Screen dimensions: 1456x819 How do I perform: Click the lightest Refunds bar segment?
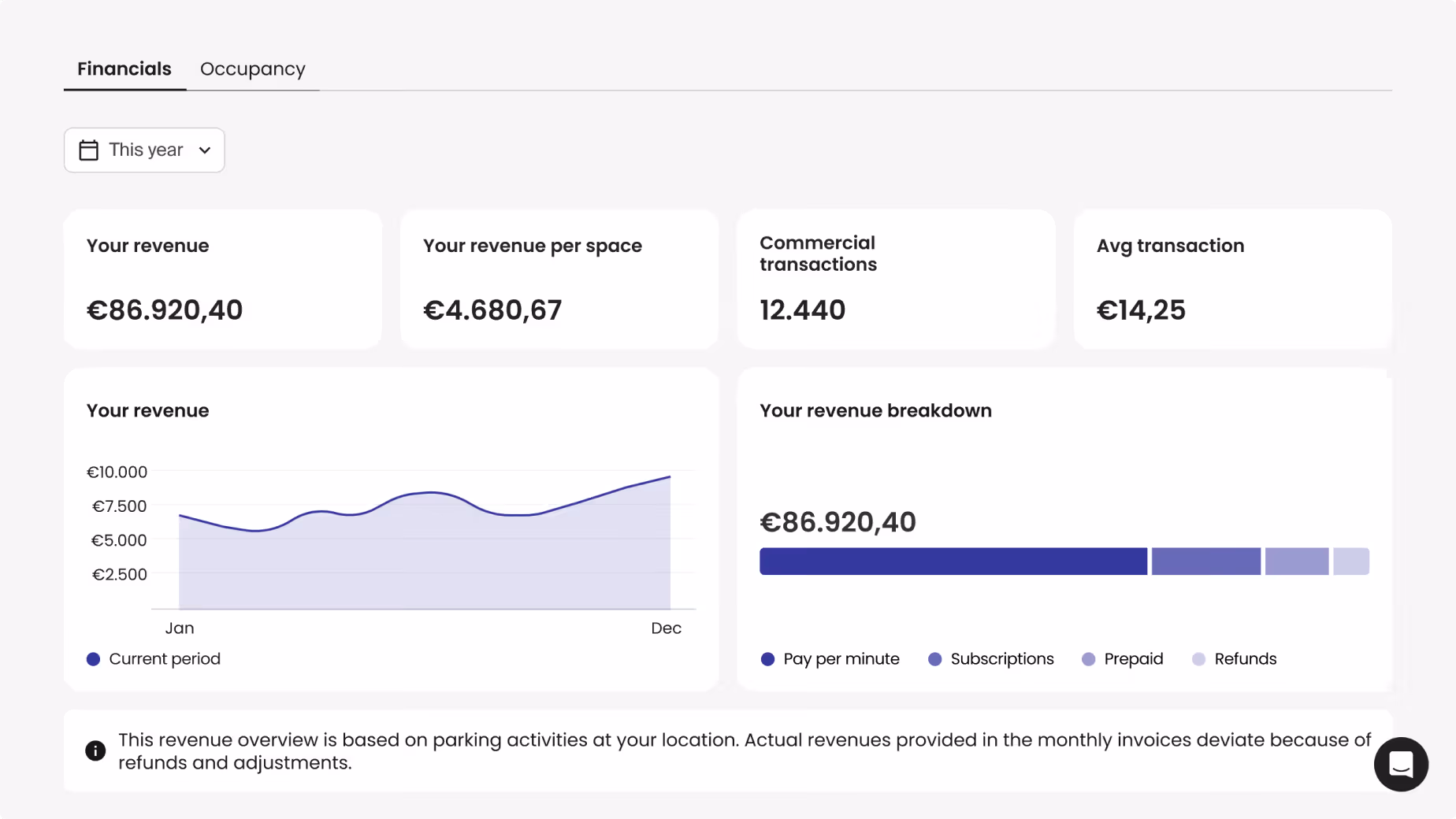tap(1351, 561)
